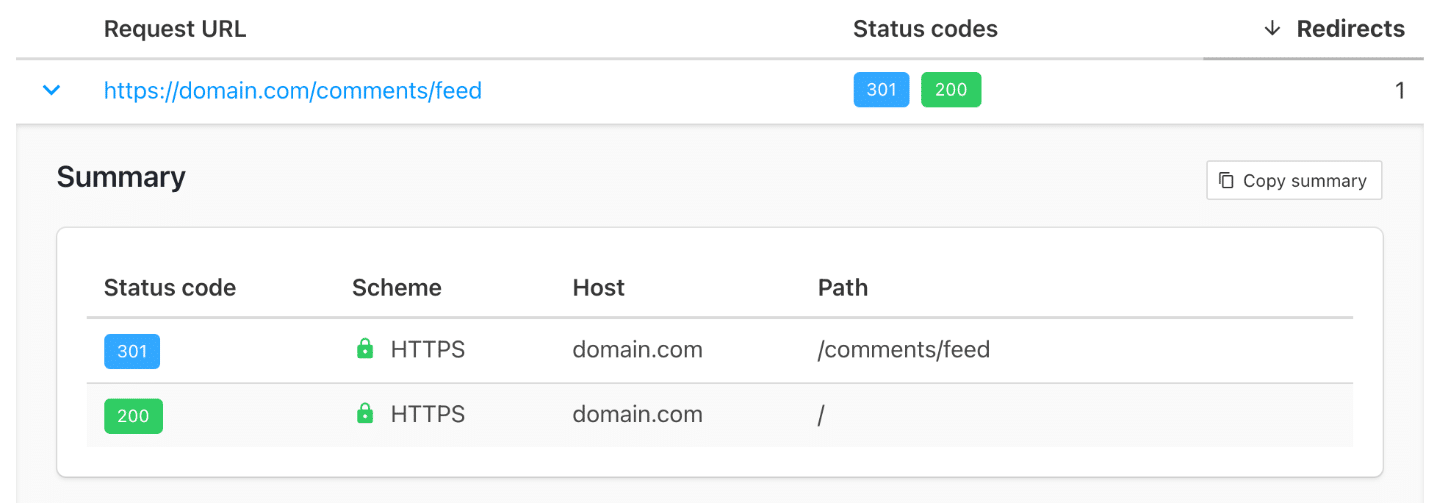
Task: Click the Summary heading
Action: (x=121, y=177)
